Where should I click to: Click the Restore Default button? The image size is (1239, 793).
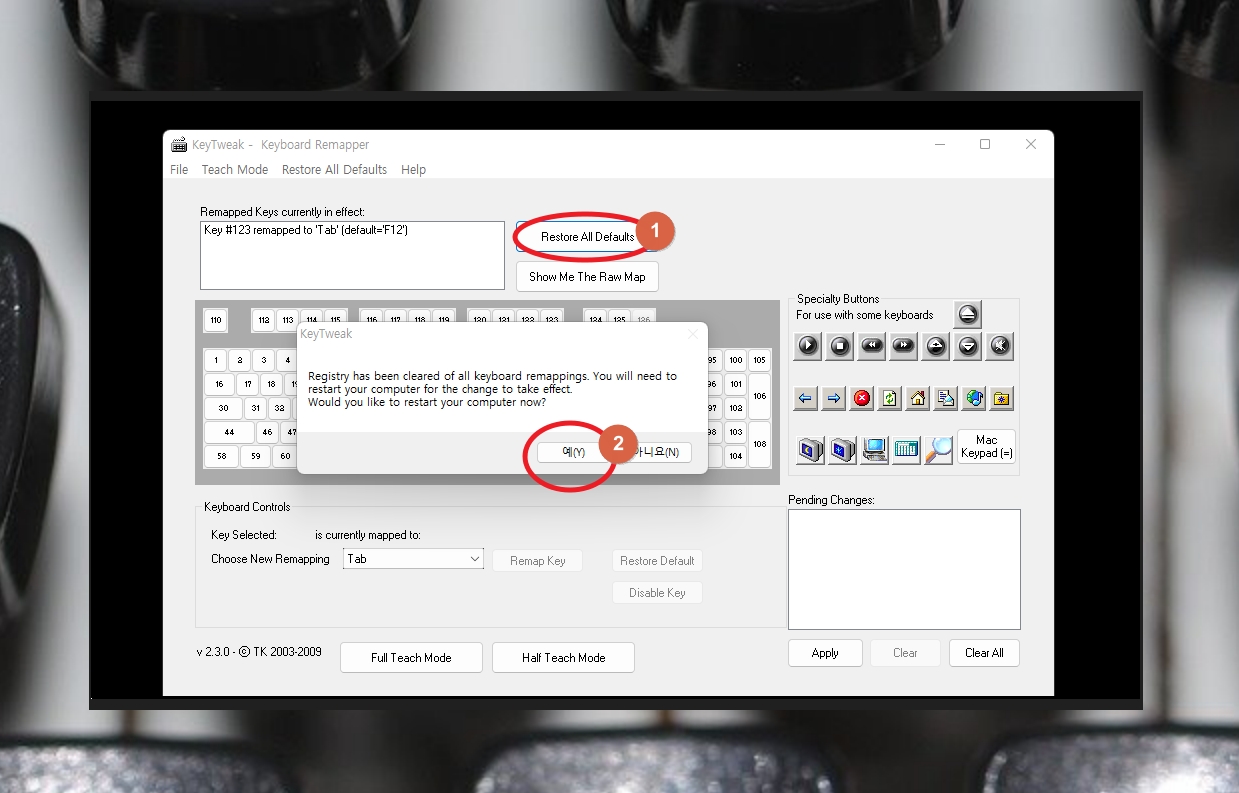pyautogui.click(x=657, y=561)
